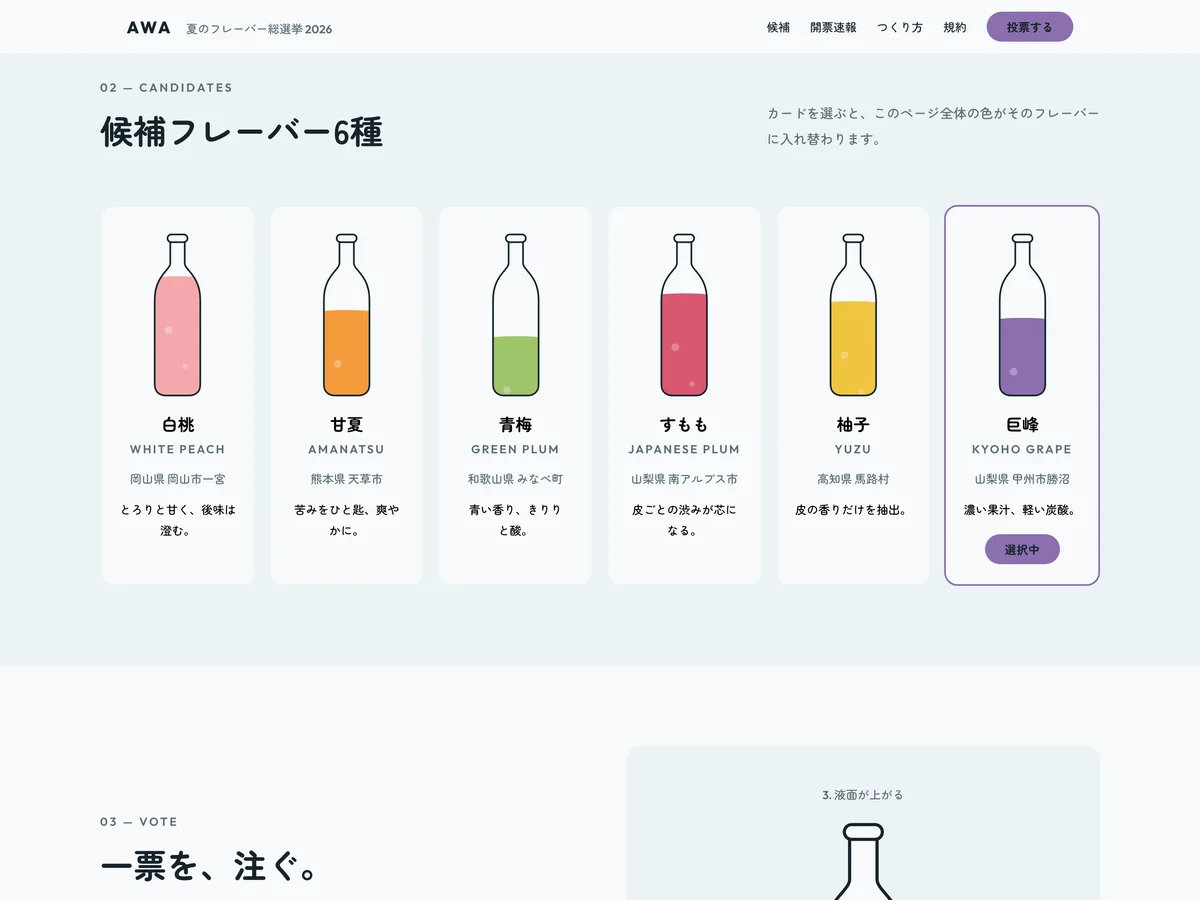Open the 開票速報 navigation link
This screenshot has width=1200, height=900.
(833, 28)
